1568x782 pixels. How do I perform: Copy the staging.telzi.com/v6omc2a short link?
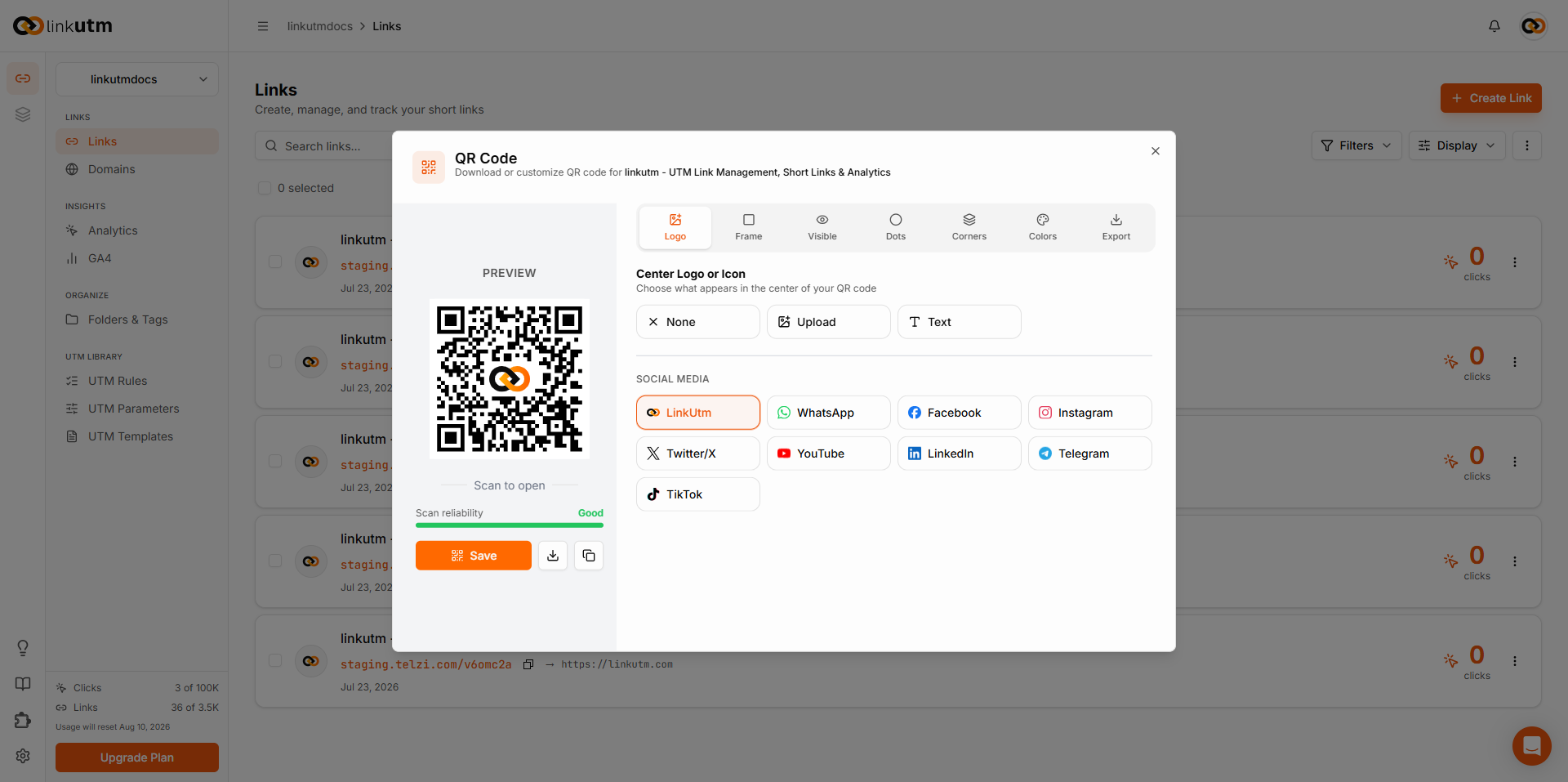[528, 664]
